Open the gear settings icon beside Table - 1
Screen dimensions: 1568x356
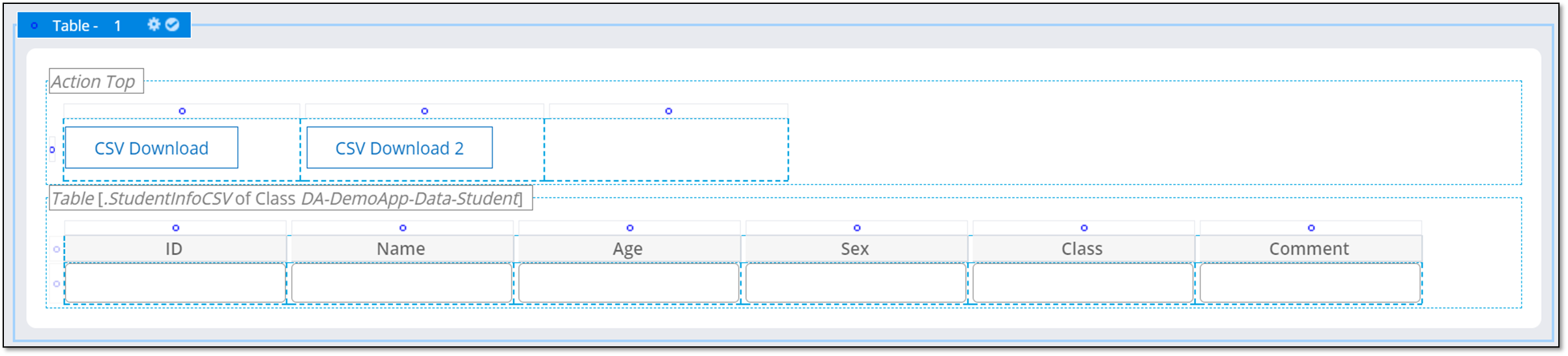tap(154, 24)
